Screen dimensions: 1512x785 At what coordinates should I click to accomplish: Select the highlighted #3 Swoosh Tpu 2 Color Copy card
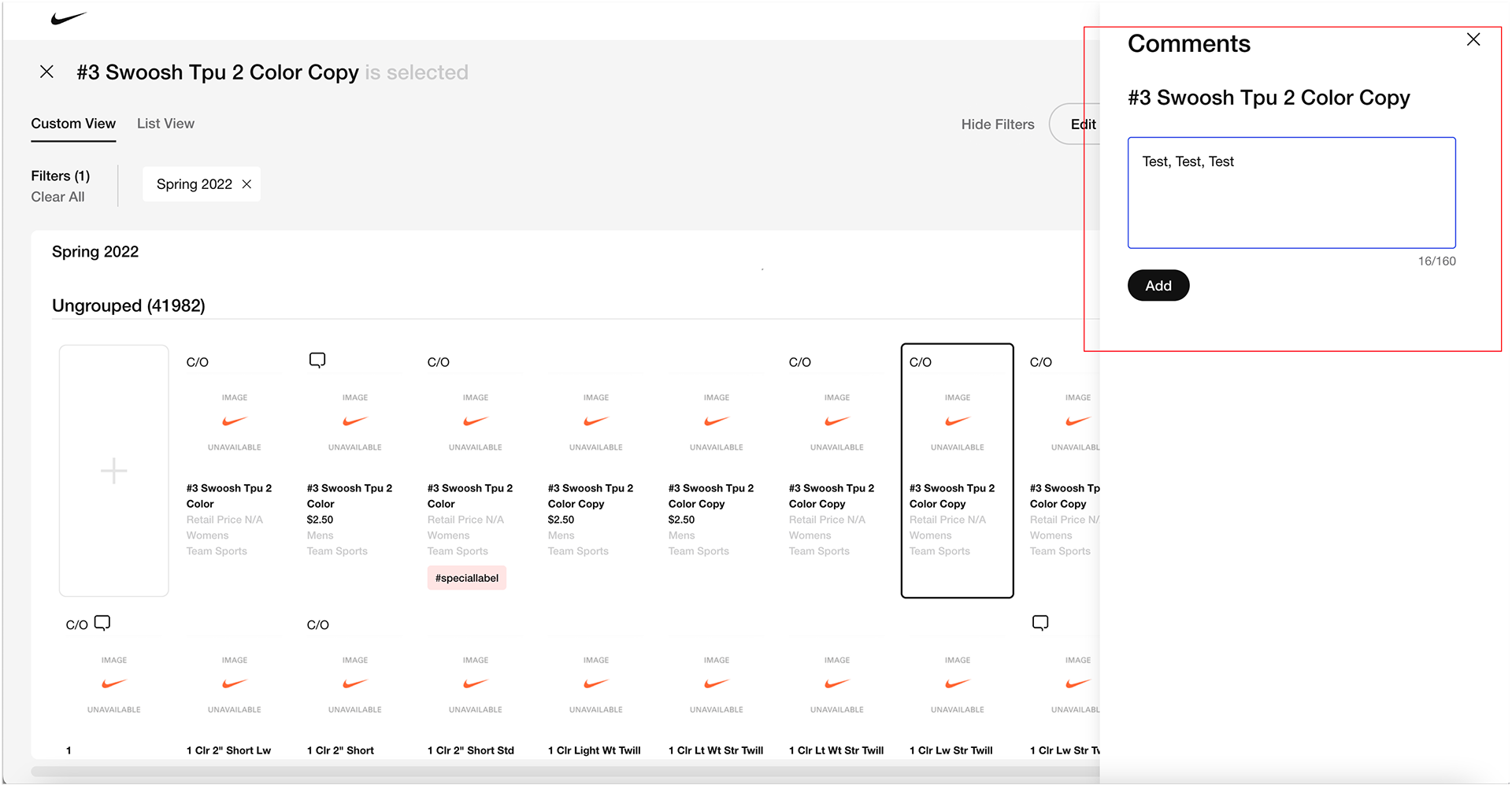tap(957, 470)
